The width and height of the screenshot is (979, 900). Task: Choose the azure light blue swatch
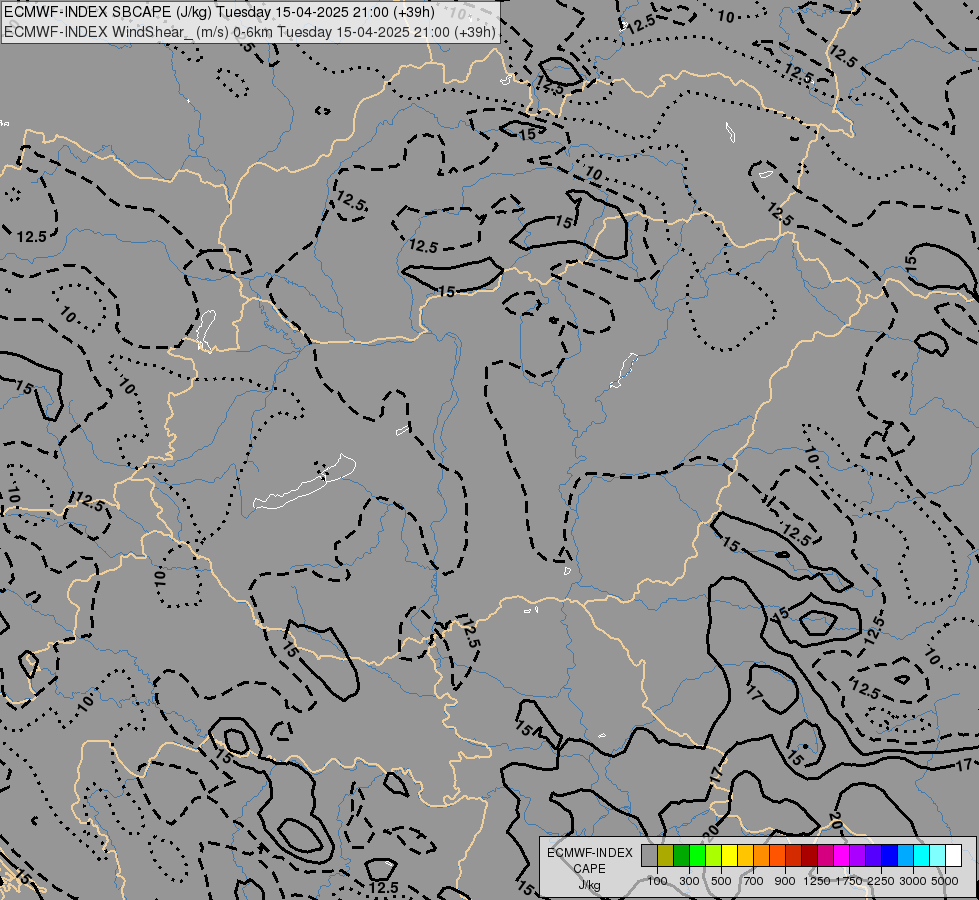point(905,856)
